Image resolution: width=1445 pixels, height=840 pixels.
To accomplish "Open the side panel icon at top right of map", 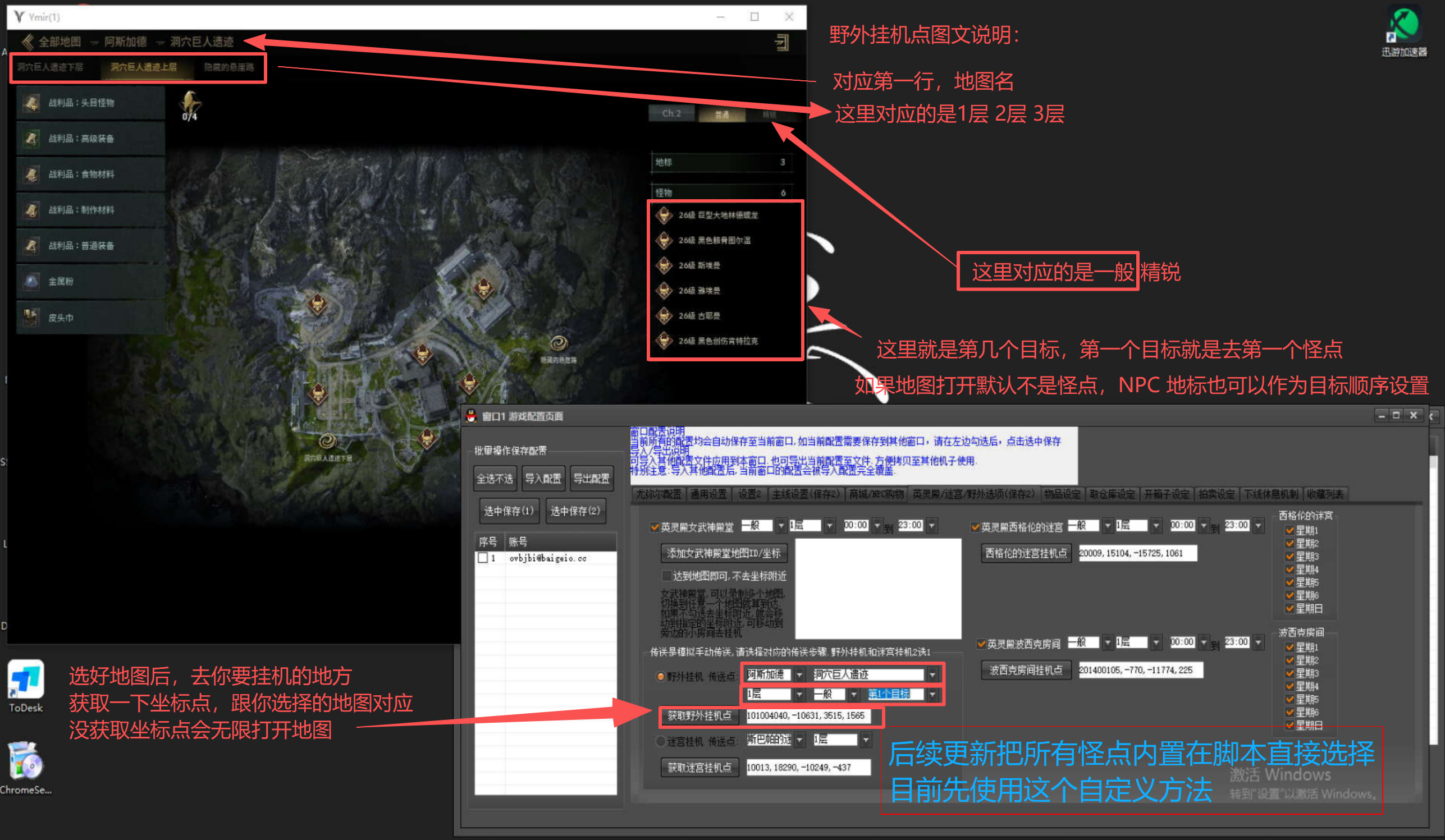I will click(x=782, y=42).
